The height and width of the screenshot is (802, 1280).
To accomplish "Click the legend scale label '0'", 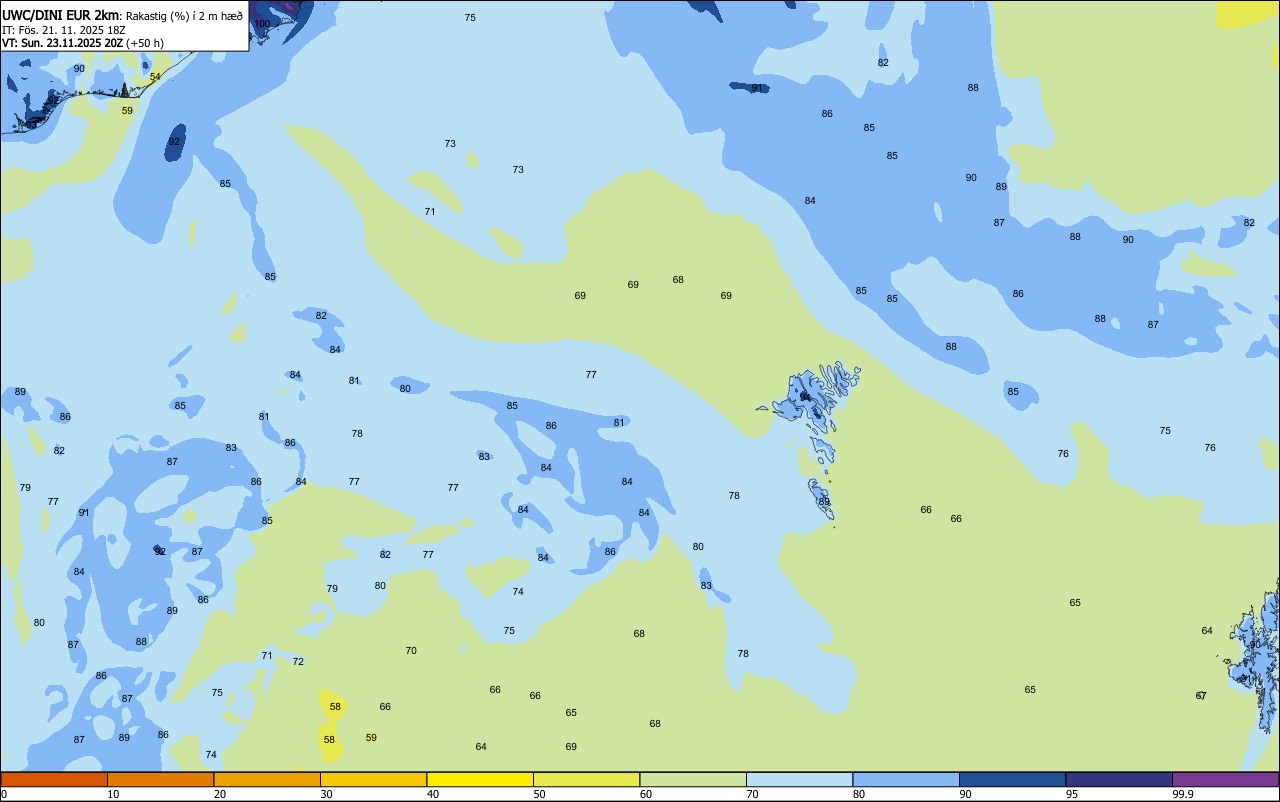I will 3,794.
